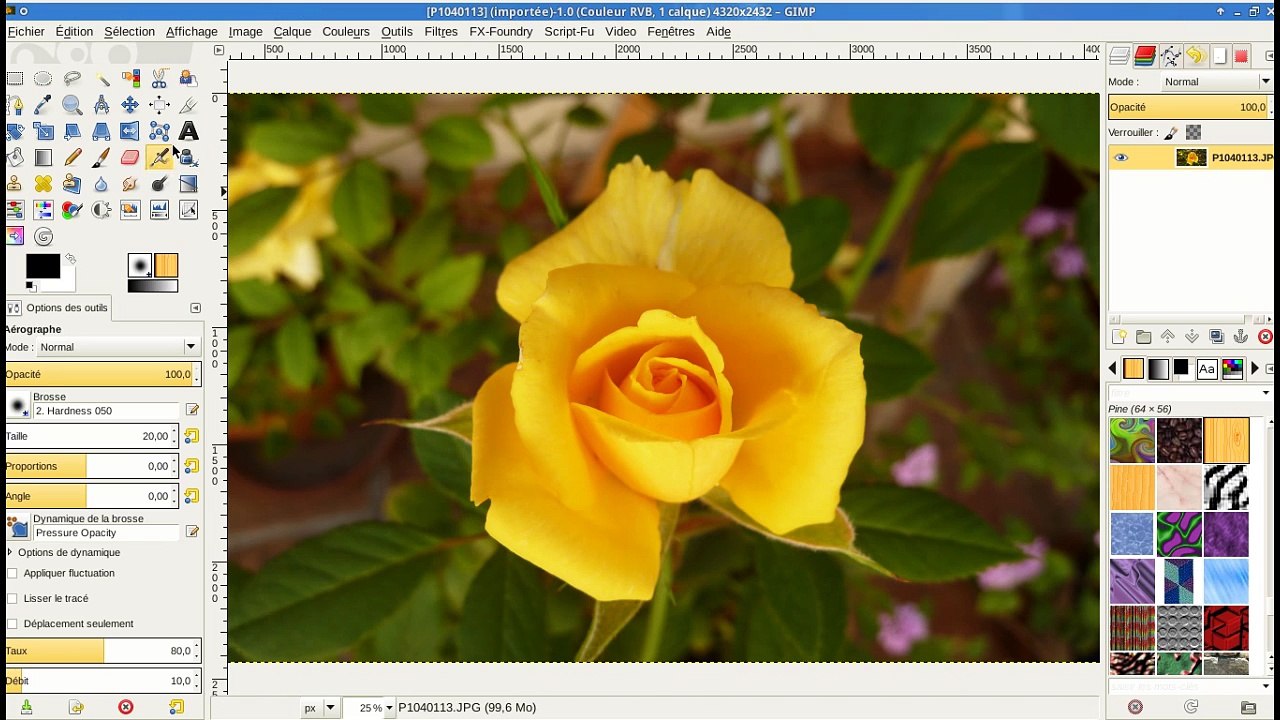Toggle link Taille to brush default
Screen dimensions: 1280x720
191,436
